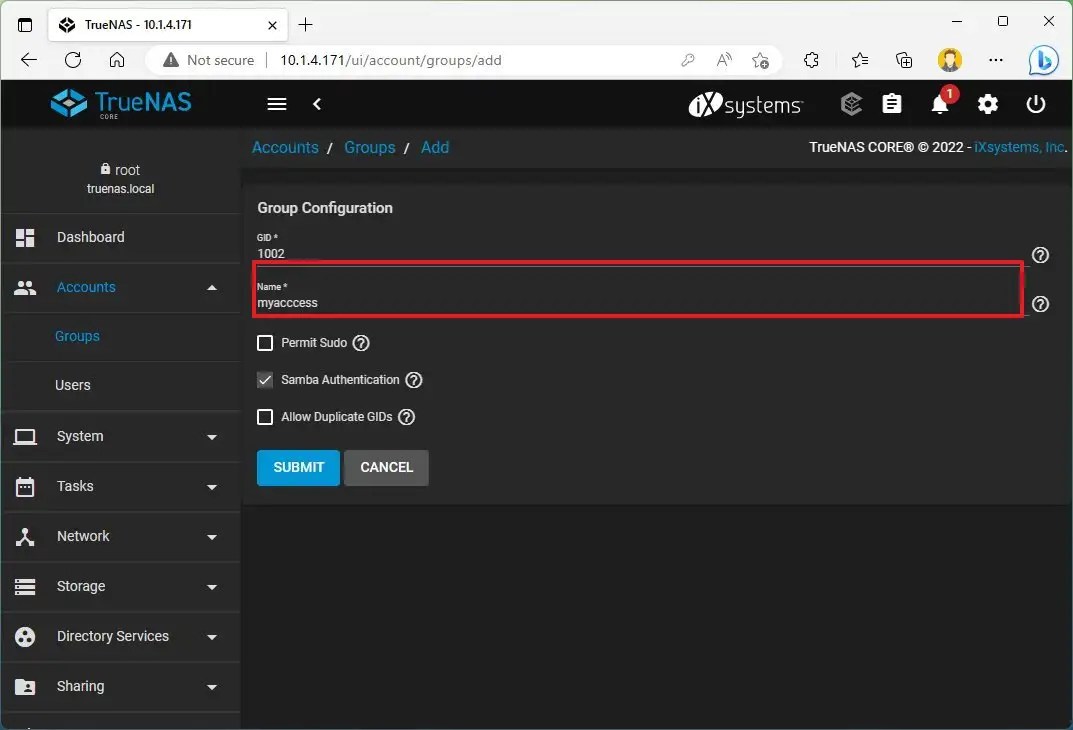Open the Bing chat icon in Edge
The height and width of the screenshot is (730, 1073).
tap(1043, 60)
